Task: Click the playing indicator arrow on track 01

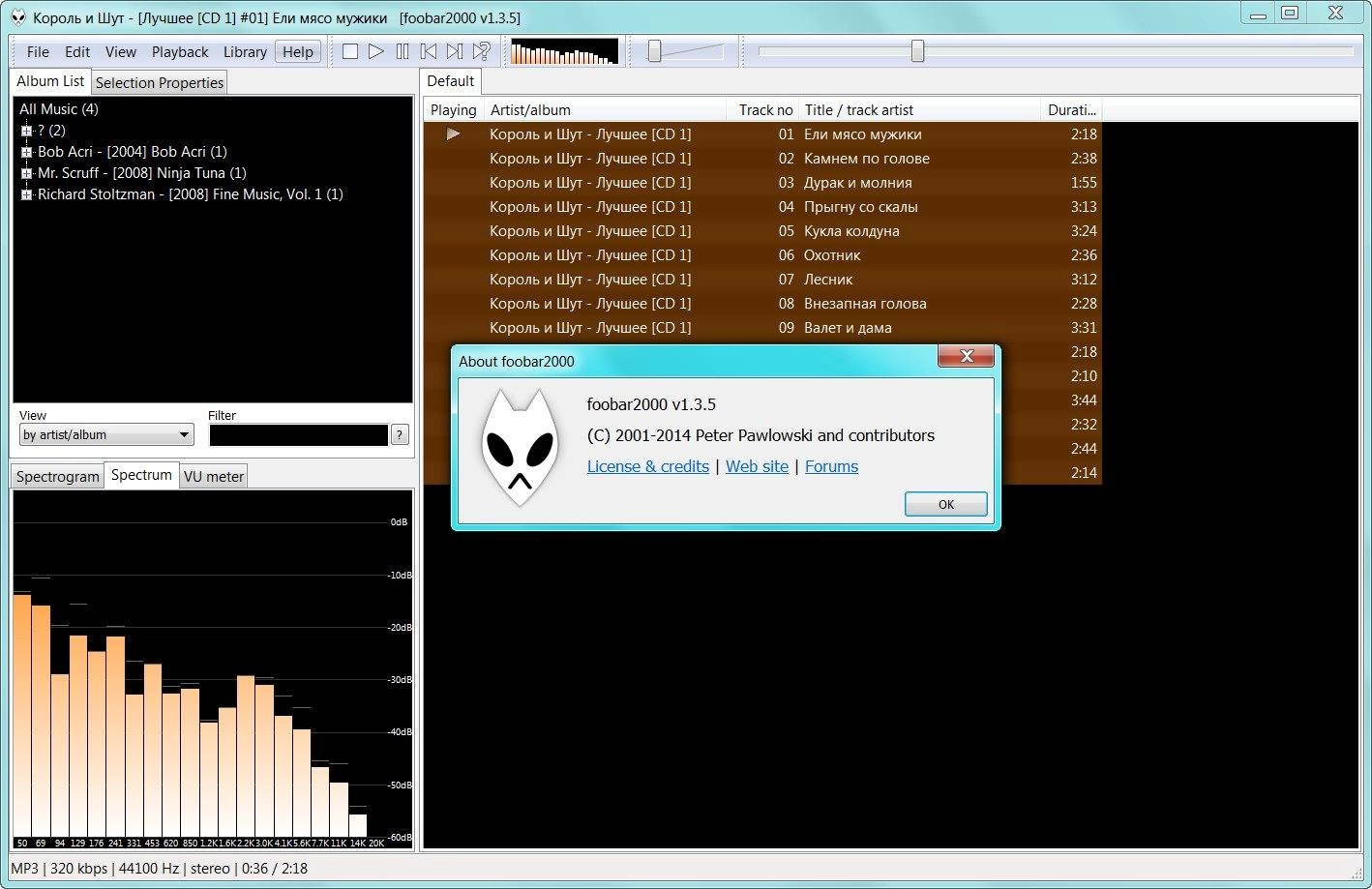Action: pos(453,133)
